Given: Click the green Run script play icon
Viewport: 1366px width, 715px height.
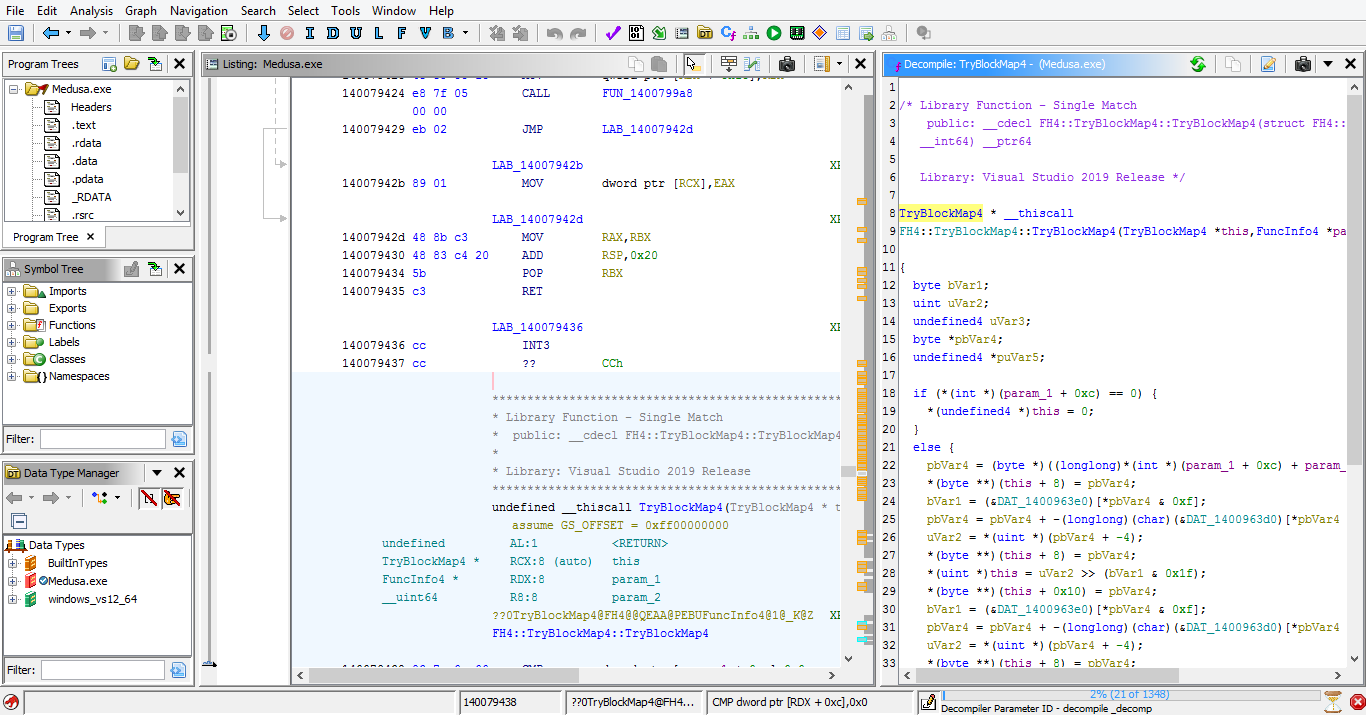Looking at the screenshot, I should (774, 33).
